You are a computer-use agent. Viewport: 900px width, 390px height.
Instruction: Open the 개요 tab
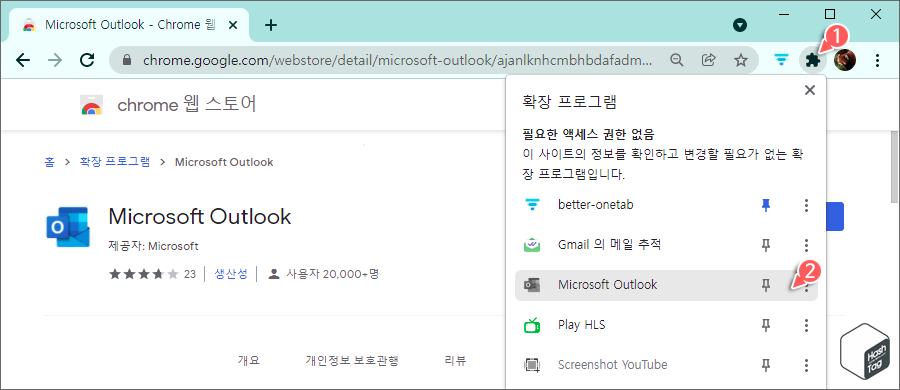249,361
